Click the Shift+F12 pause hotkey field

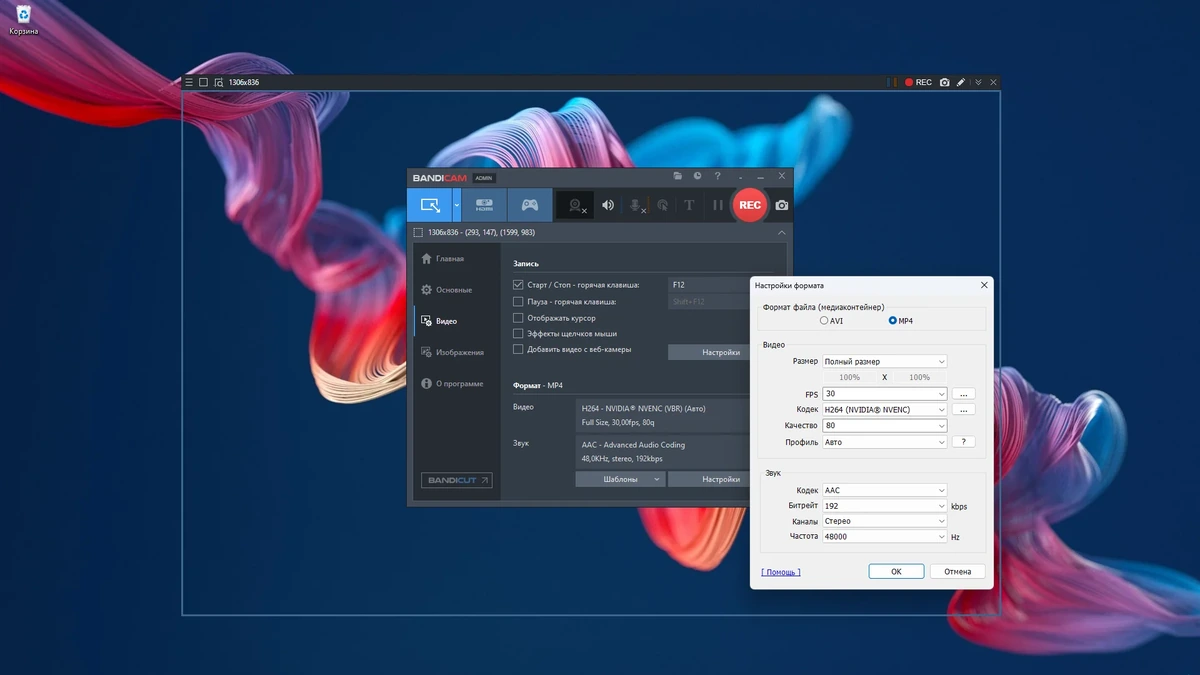[x=709, y=301]
